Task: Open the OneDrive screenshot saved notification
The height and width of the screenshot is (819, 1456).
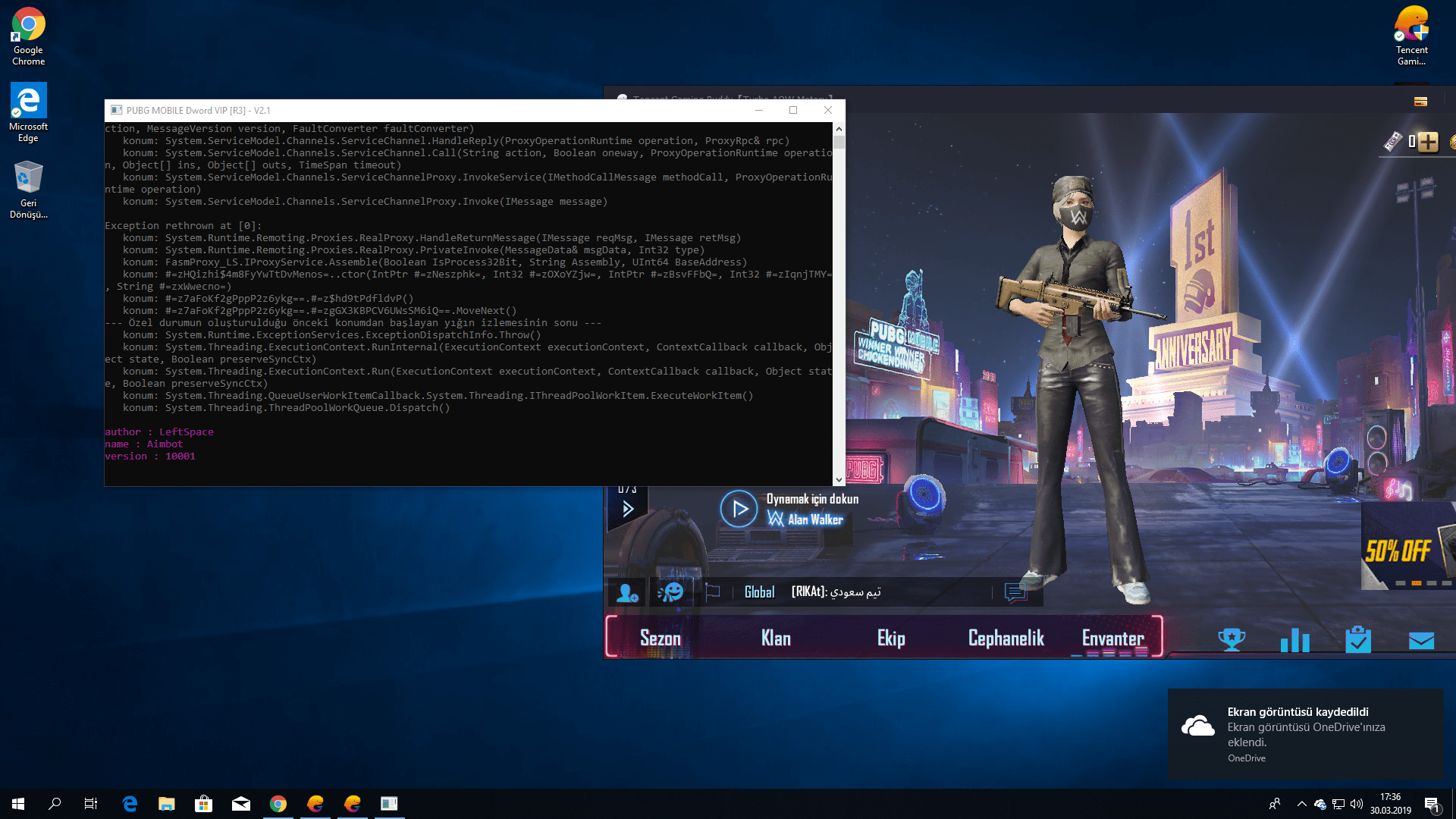Action: (x=1306, y=734)
